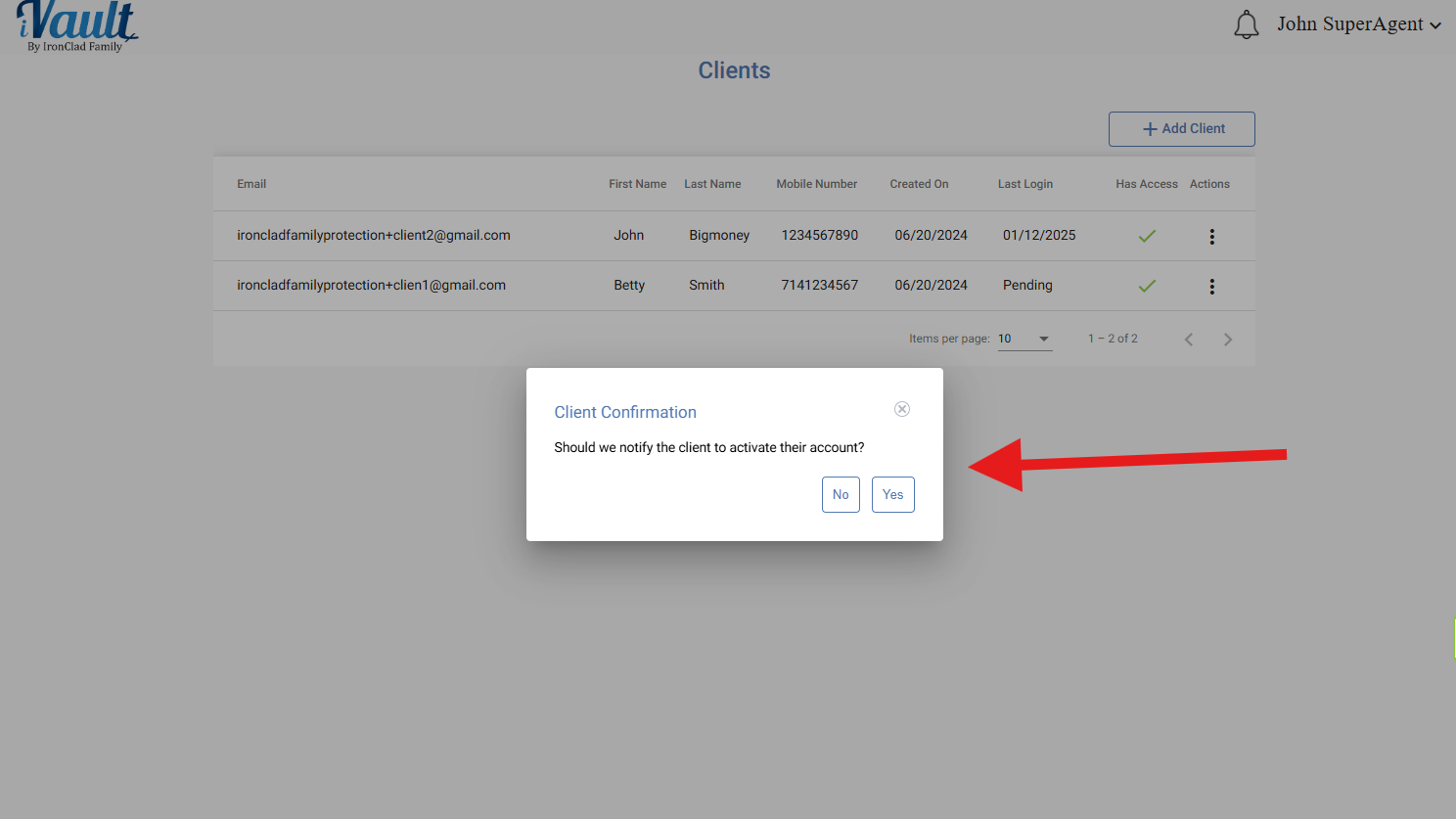Image resolution: width=1456 pixels, height=819 pixels.
Task: Click the Last Login column header
Action: point(1025,184)
